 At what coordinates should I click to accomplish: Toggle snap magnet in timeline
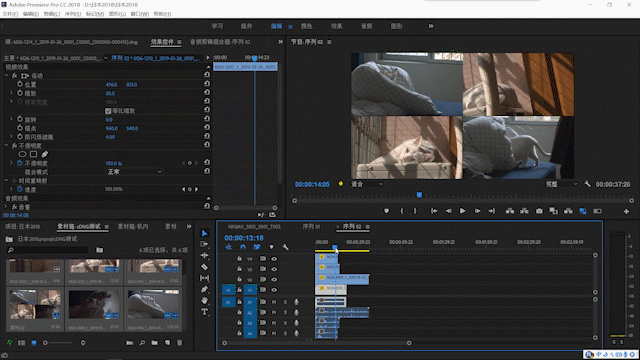243,247
